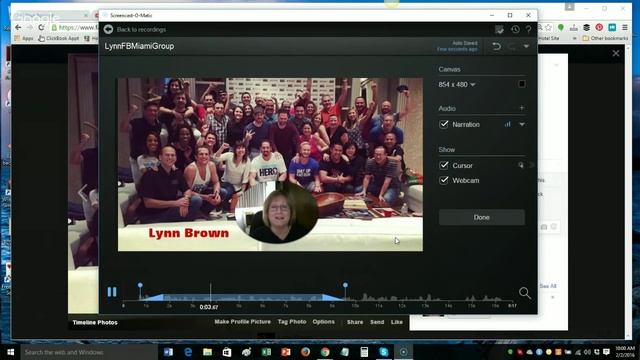Open Windows Store from taskbar
640x360 pixels.
227,352
